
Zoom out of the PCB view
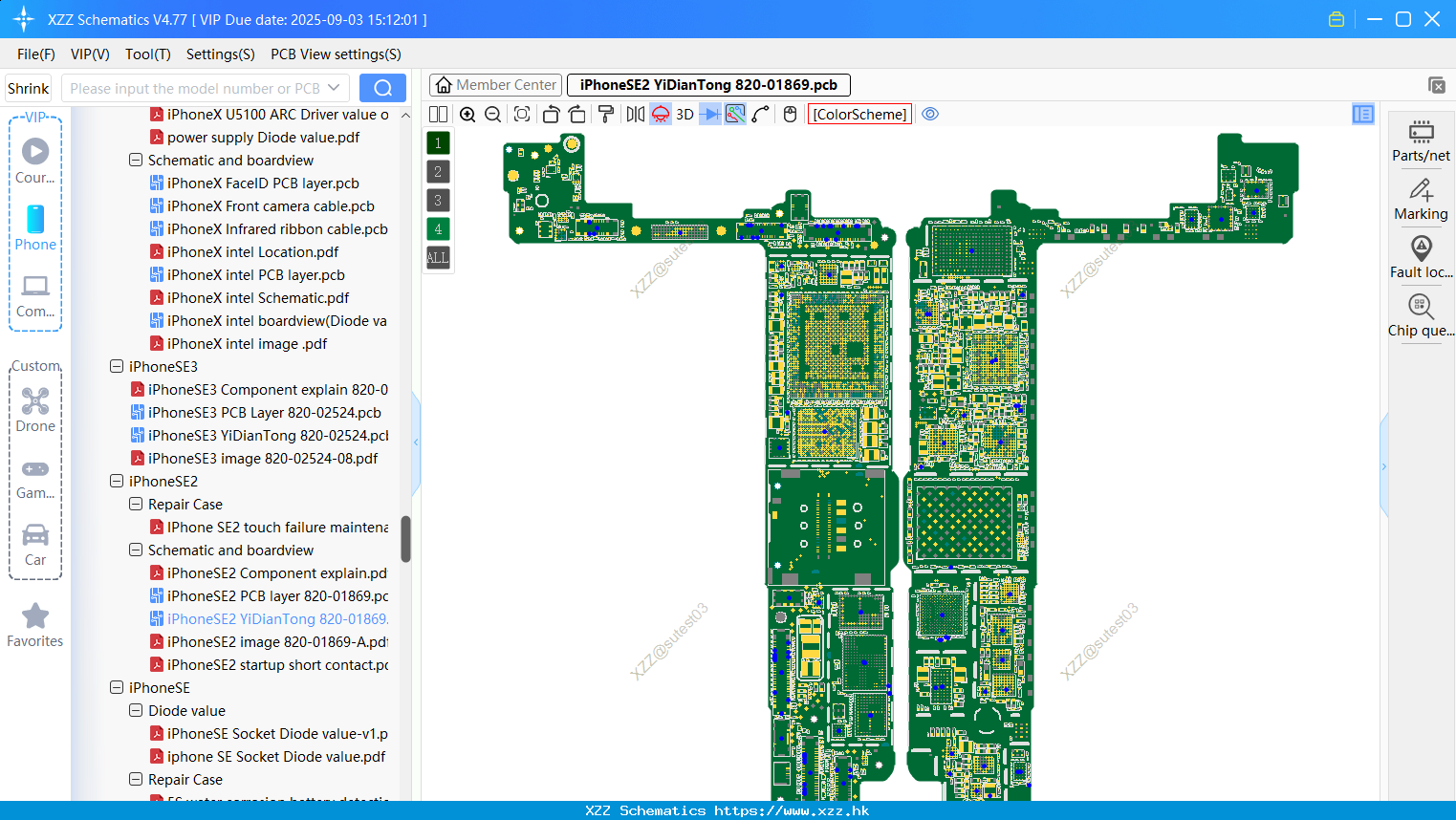pyautogui.click(x=493, y=115)
